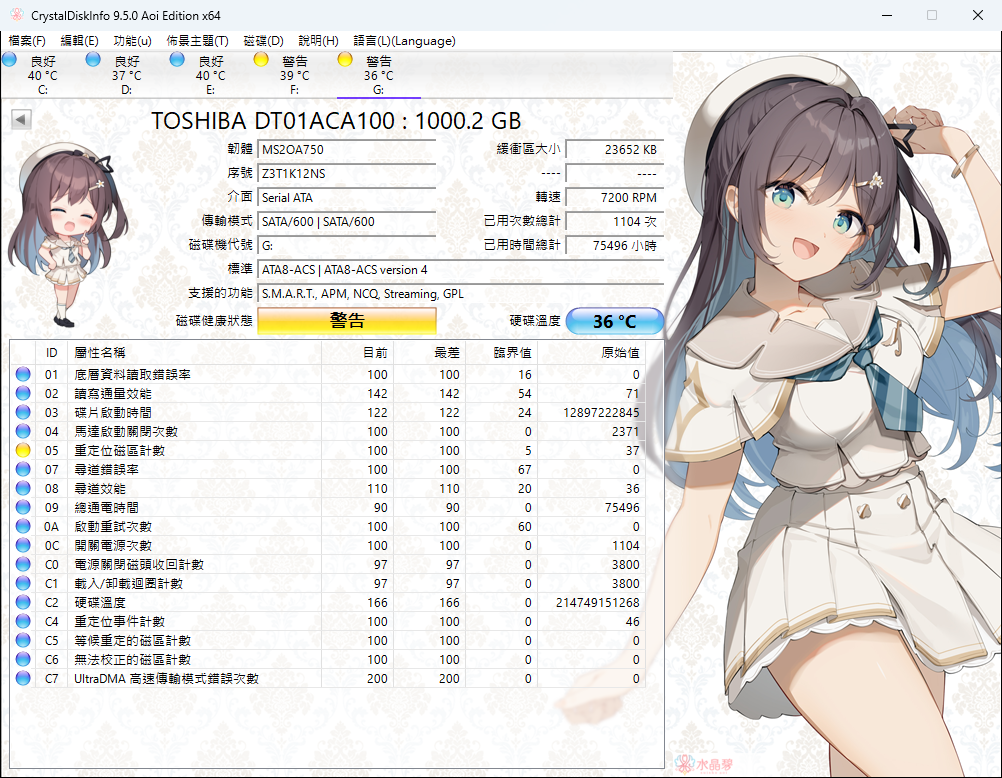Open the 磁碟(D) menu
Image resolution: width=1002 pixels, height=778 pixels.
tap(263, 41)
